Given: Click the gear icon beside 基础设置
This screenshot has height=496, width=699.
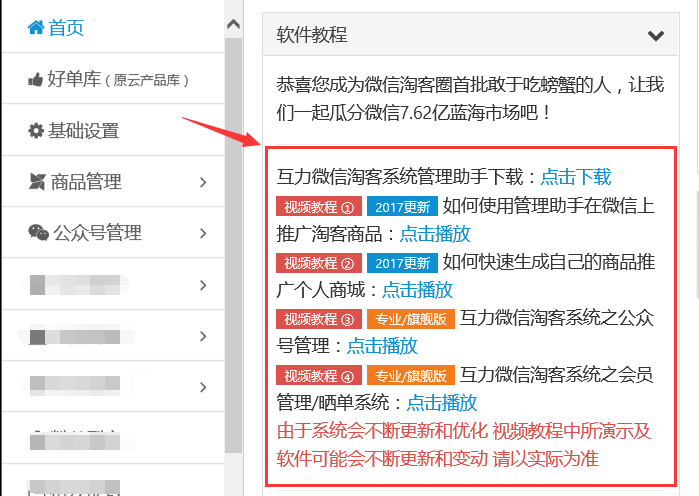Looking at the screenshot, I should pyautogui.click(x=36, y=131).
